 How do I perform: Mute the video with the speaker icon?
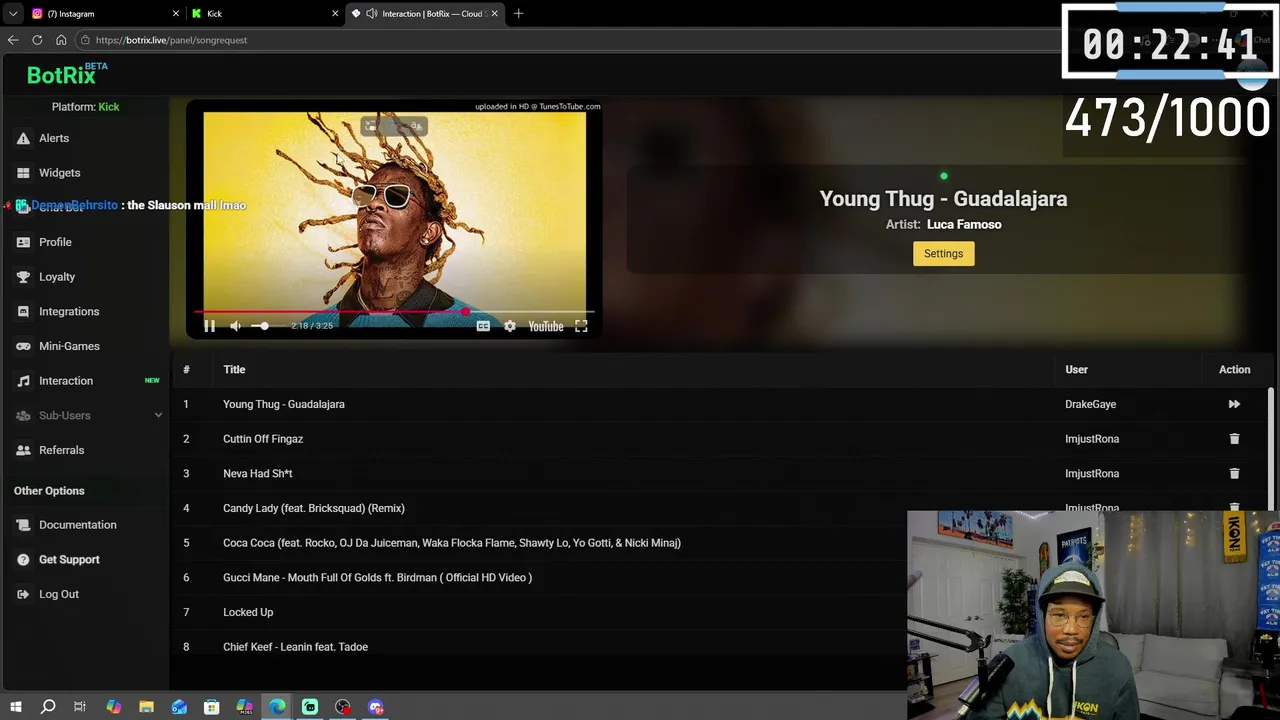point(235,326)
